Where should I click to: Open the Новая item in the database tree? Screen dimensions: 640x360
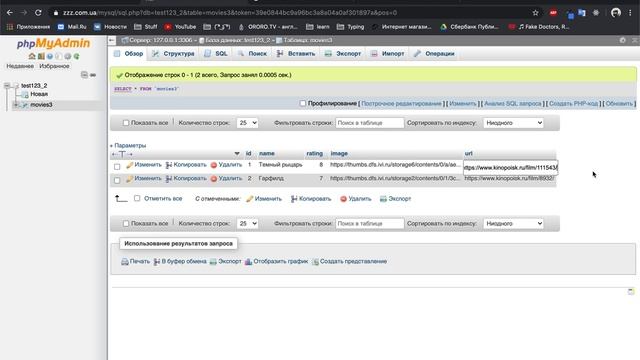(x=39, y=94)
